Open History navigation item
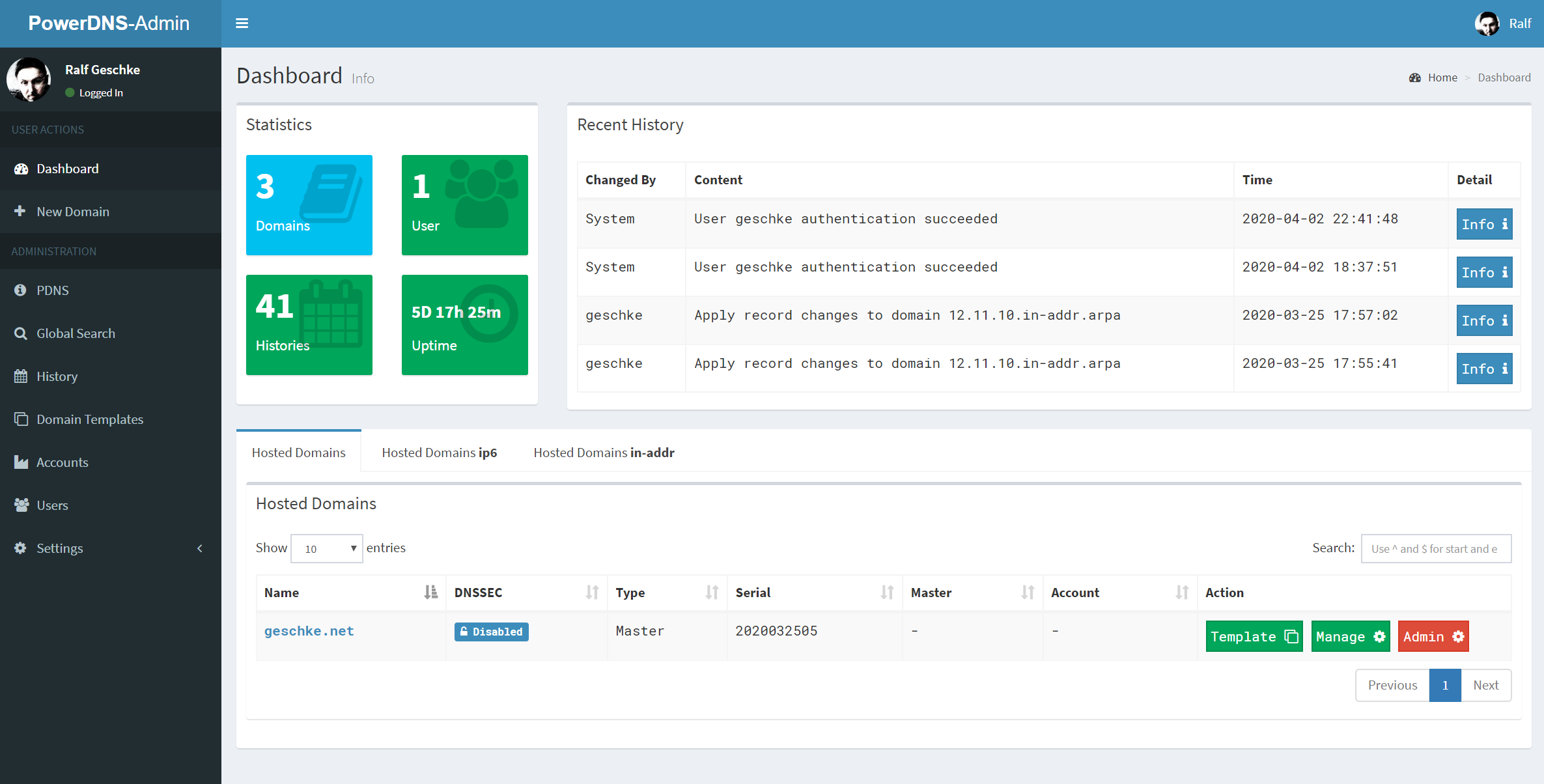This screenshot has width=1544, height=784. coord(57,376)
